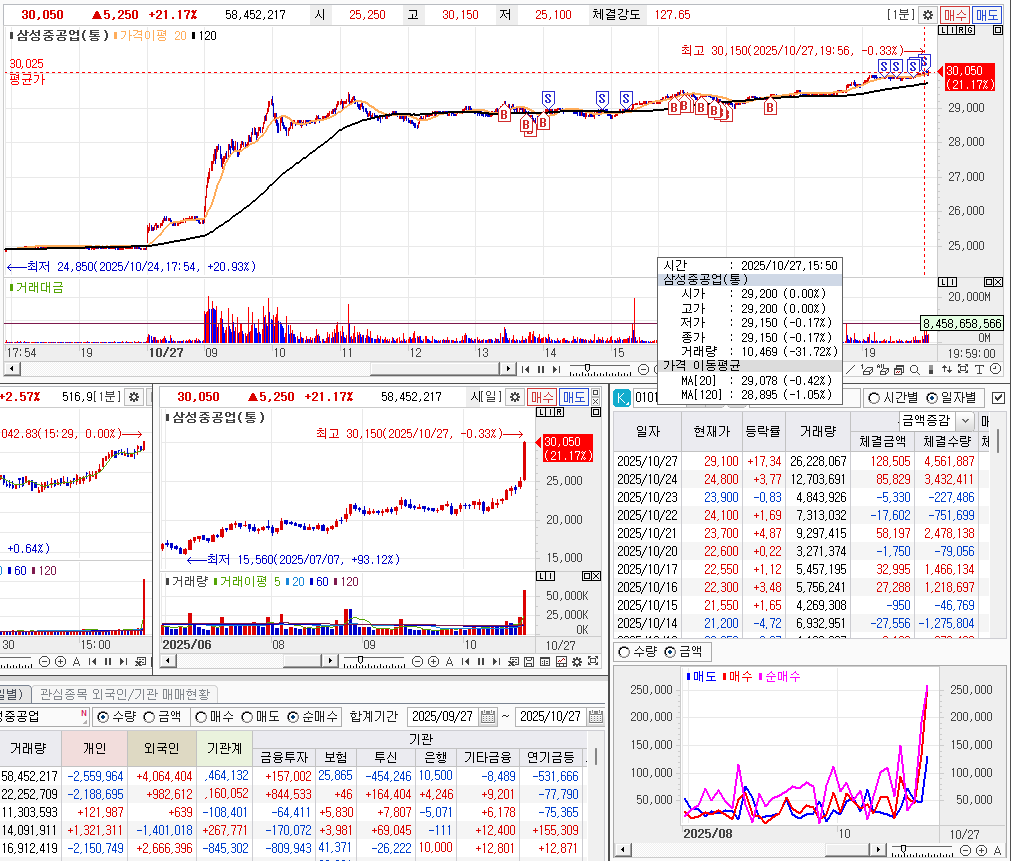Toggle the checkbox right of 일자별
Viewport: 1011px width, 861px height.
coord(998,398)
